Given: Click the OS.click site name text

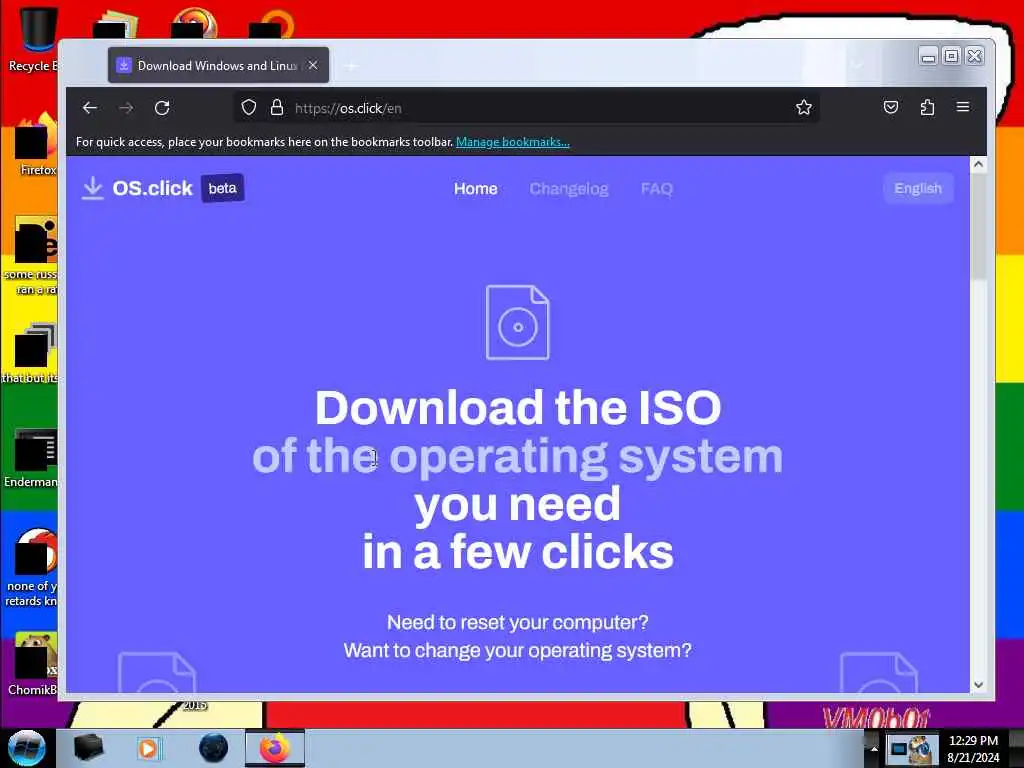Looking at the screenshot, I should (153, 188).
